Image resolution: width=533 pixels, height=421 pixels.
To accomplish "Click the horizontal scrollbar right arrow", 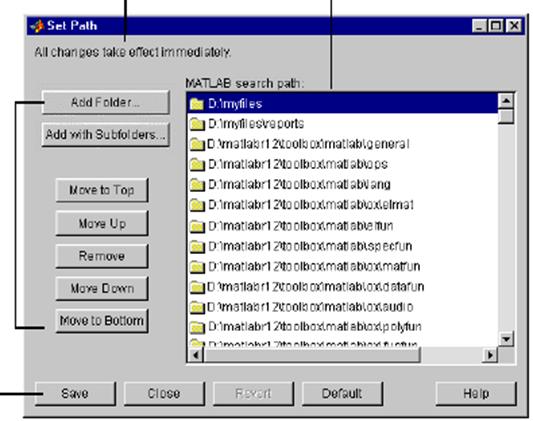I will click(490, 355).
